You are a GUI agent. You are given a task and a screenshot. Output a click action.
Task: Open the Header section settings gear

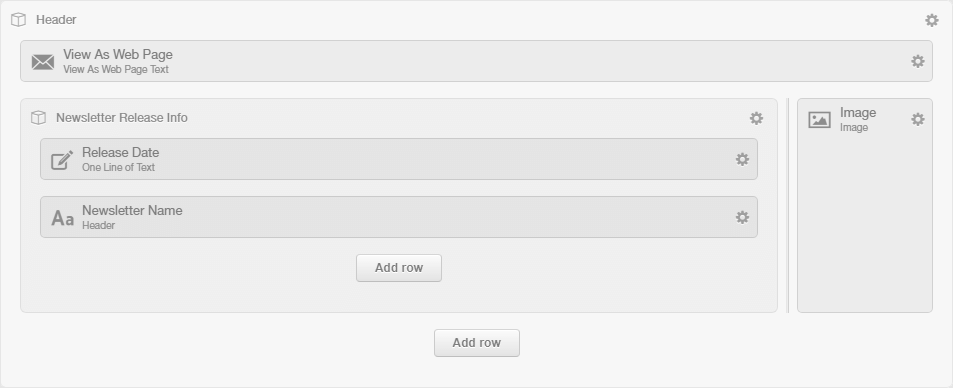click(x=932, y=20)
